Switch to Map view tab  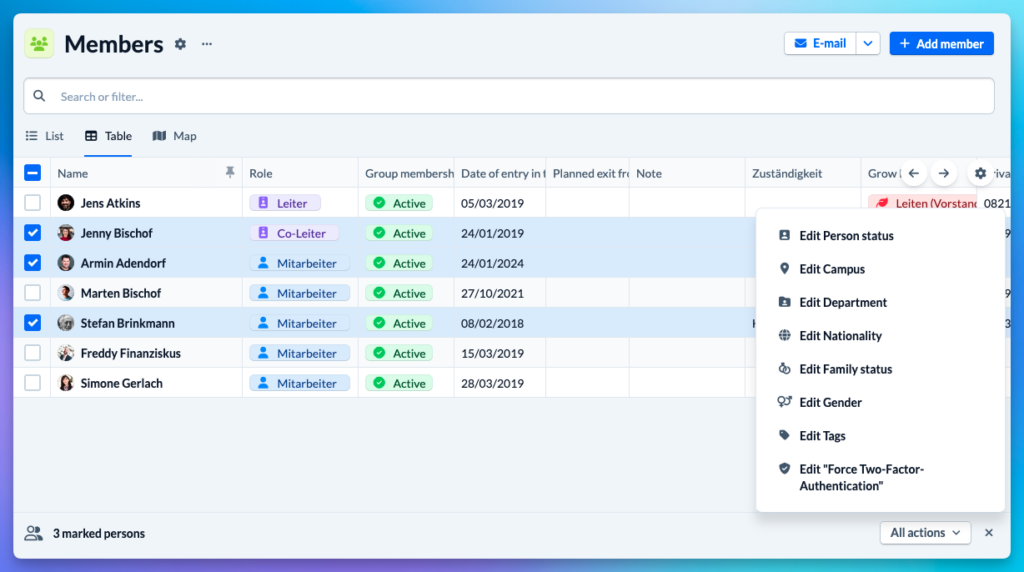point(174,136)
